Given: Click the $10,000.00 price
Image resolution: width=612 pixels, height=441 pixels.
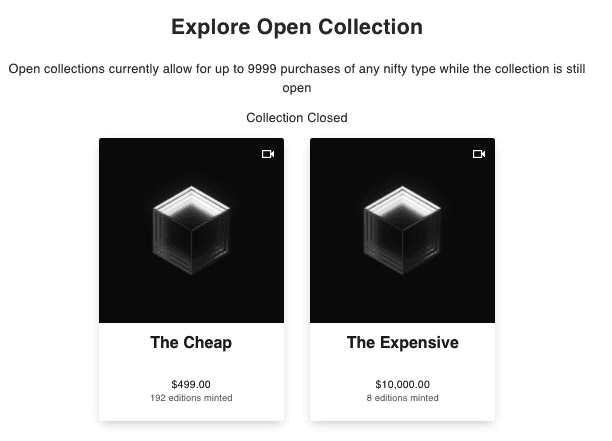Looking at the screenshot, I should pos(402,384).
